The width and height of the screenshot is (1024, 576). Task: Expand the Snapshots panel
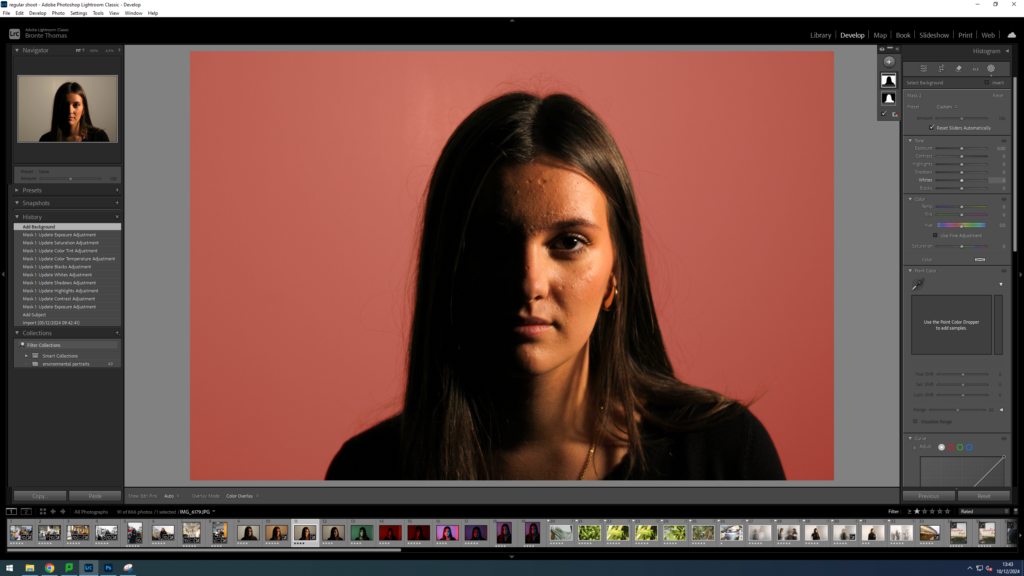(x=17, y=203)
